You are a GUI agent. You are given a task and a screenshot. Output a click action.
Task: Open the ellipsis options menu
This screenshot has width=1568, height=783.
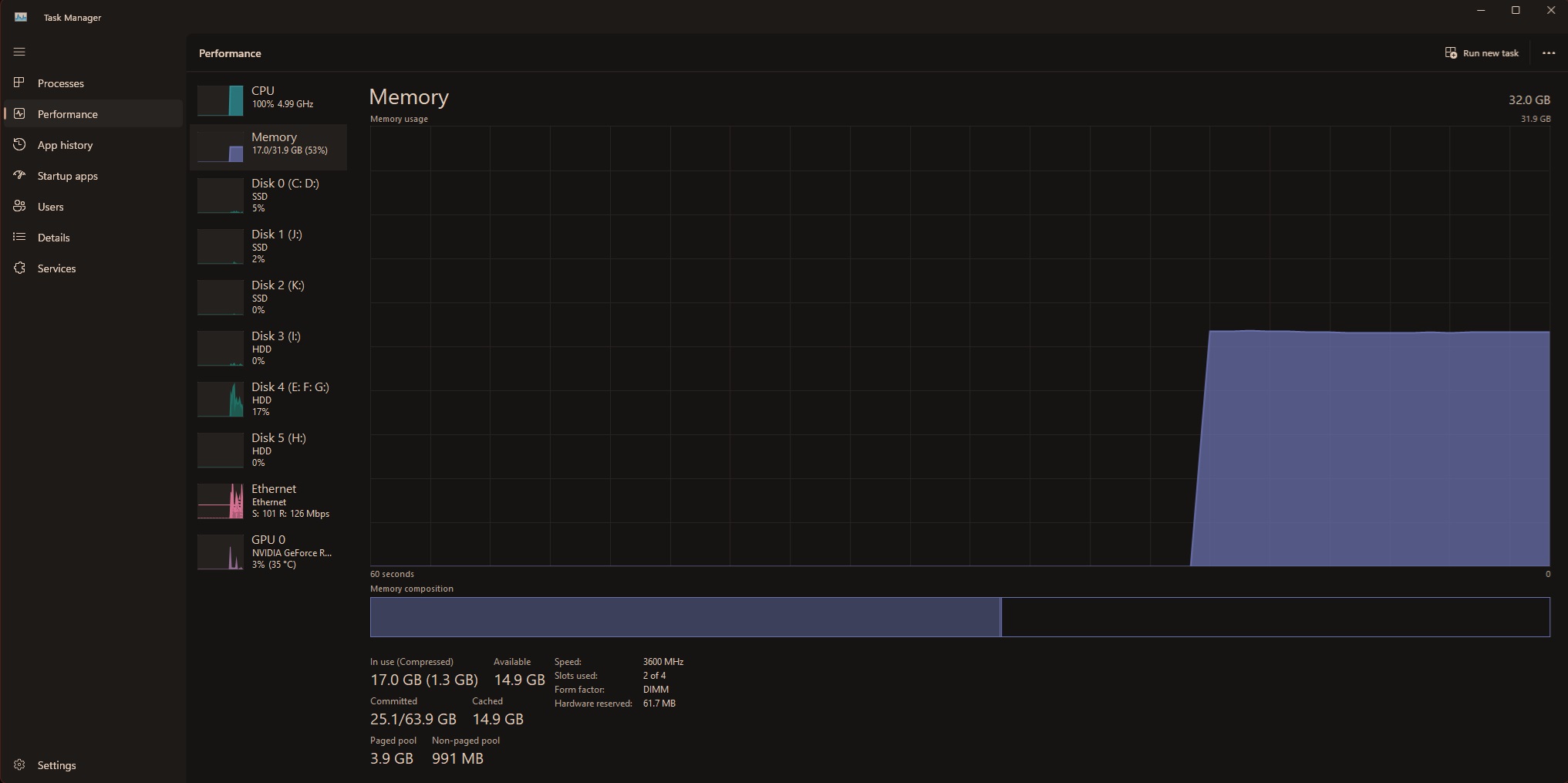click(1548, 52)
